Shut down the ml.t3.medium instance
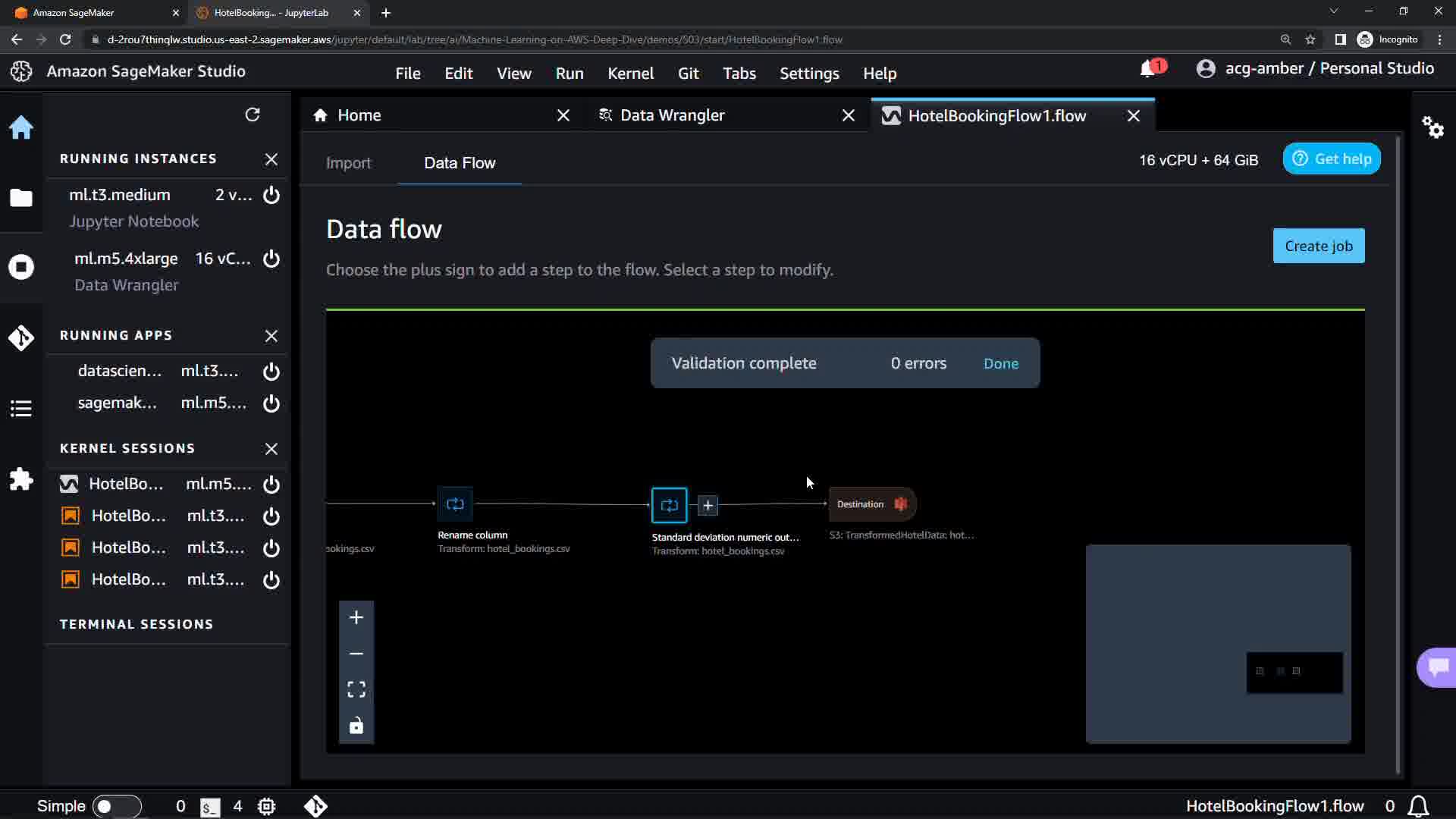 click(x=271, y=195)
